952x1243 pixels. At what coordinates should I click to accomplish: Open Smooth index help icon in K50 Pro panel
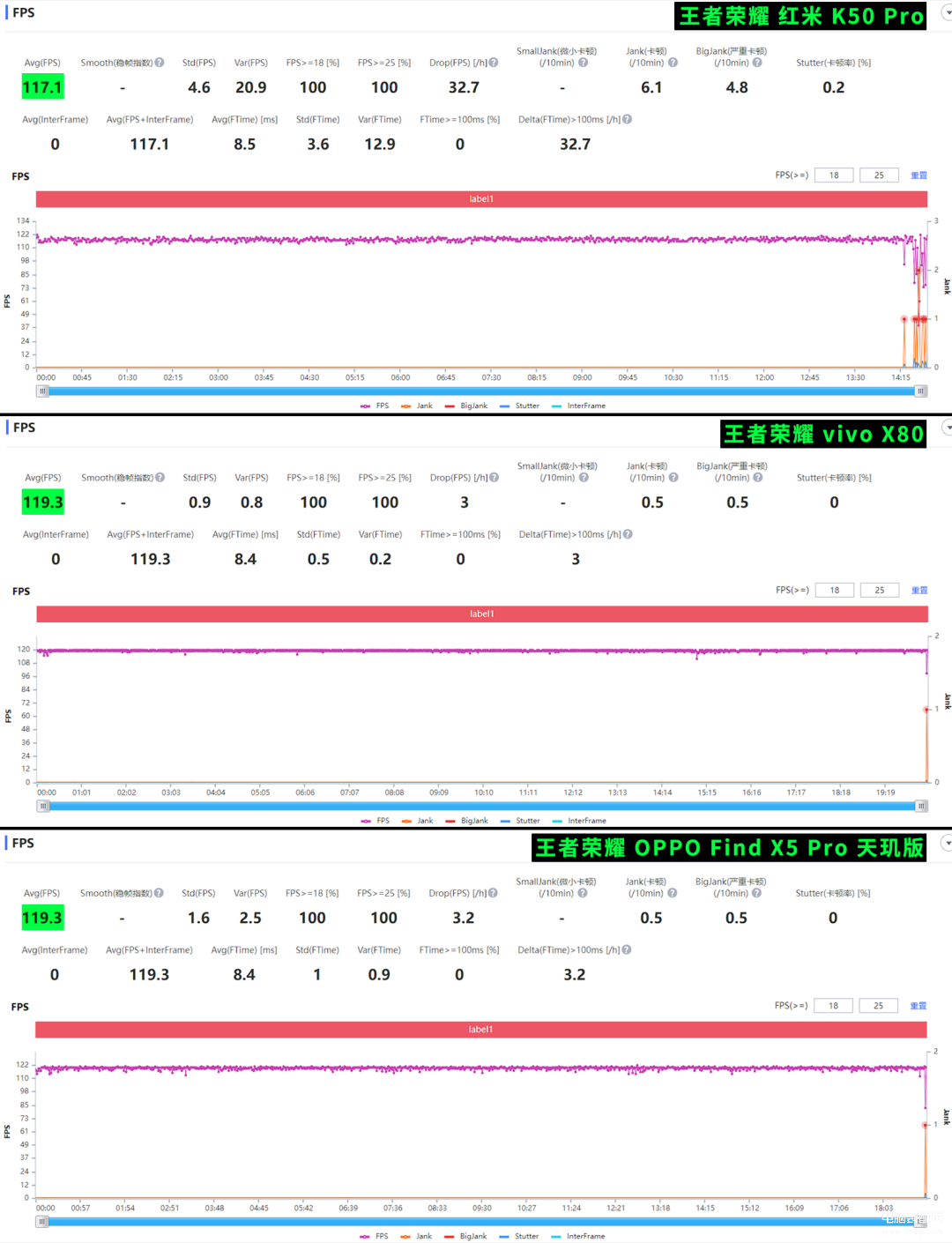click(160, 63)
